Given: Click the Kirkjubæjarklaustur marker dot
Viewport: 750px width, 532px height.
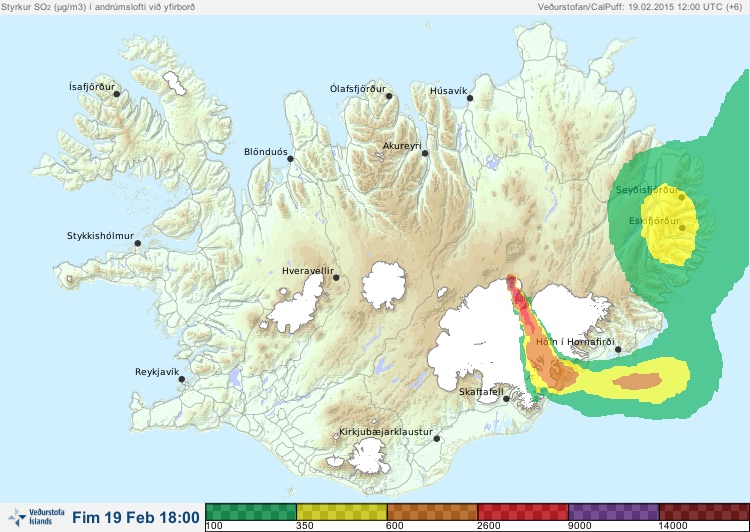Looking at the screenshot, I should 436,439.
